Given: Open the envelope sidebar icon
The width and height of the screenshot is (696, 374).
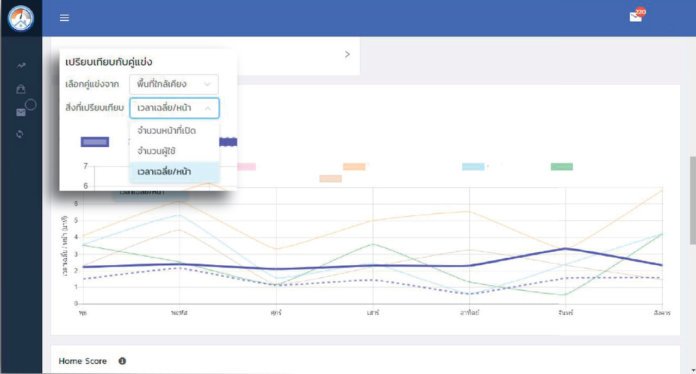Looking at the screenshot, I should 21,112.
